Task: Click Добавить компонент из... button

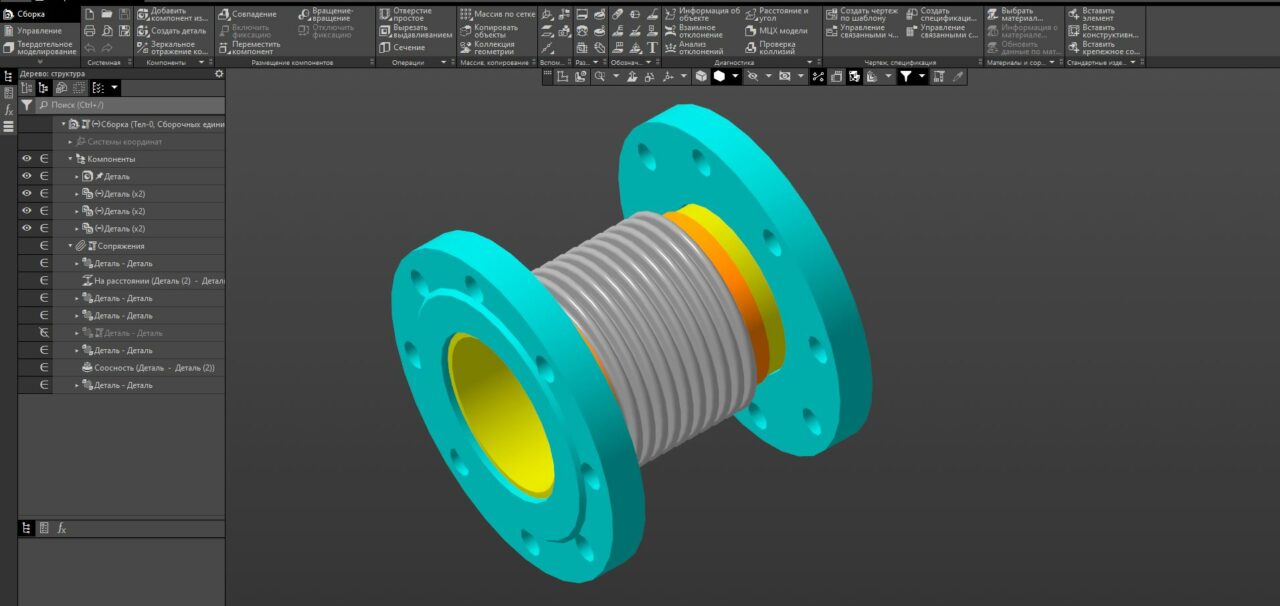Action: pos(172,14)
